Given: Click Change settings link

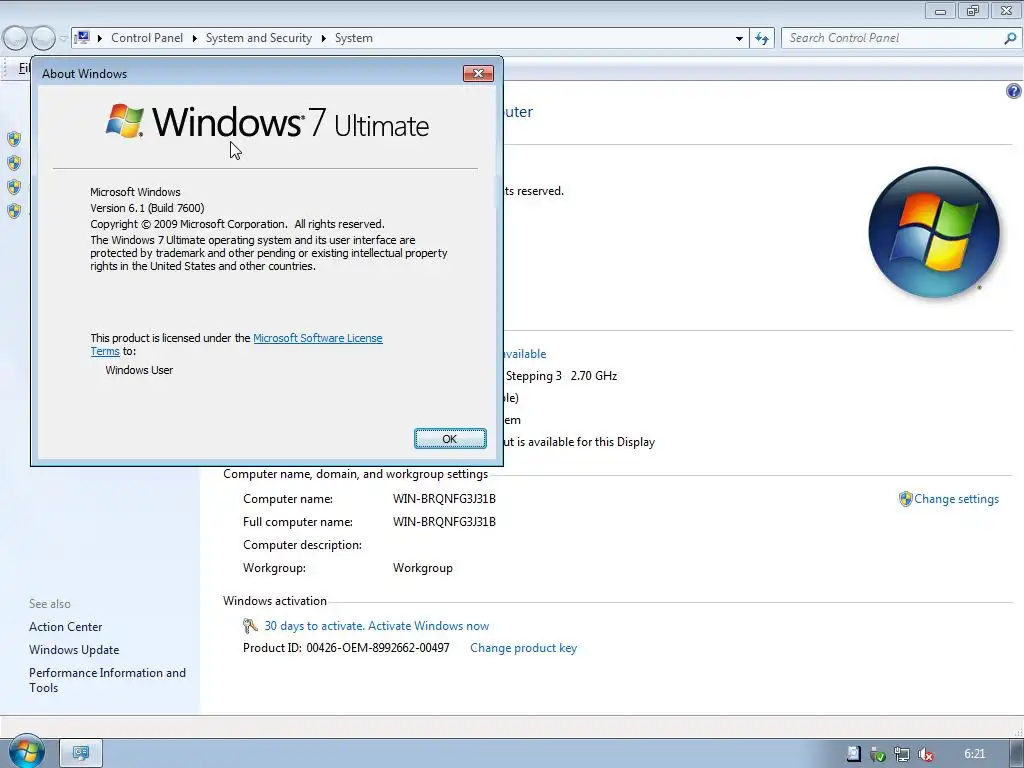Looking at the screenshot, I should click(x=956, y=499).
